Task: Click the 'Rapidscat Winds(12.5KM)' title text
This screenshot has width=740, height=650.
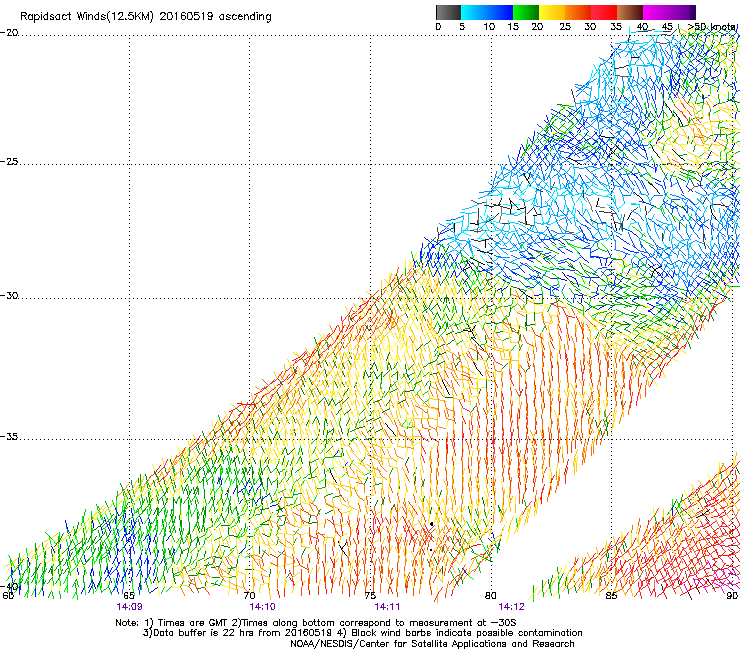Action: (87, 17)
